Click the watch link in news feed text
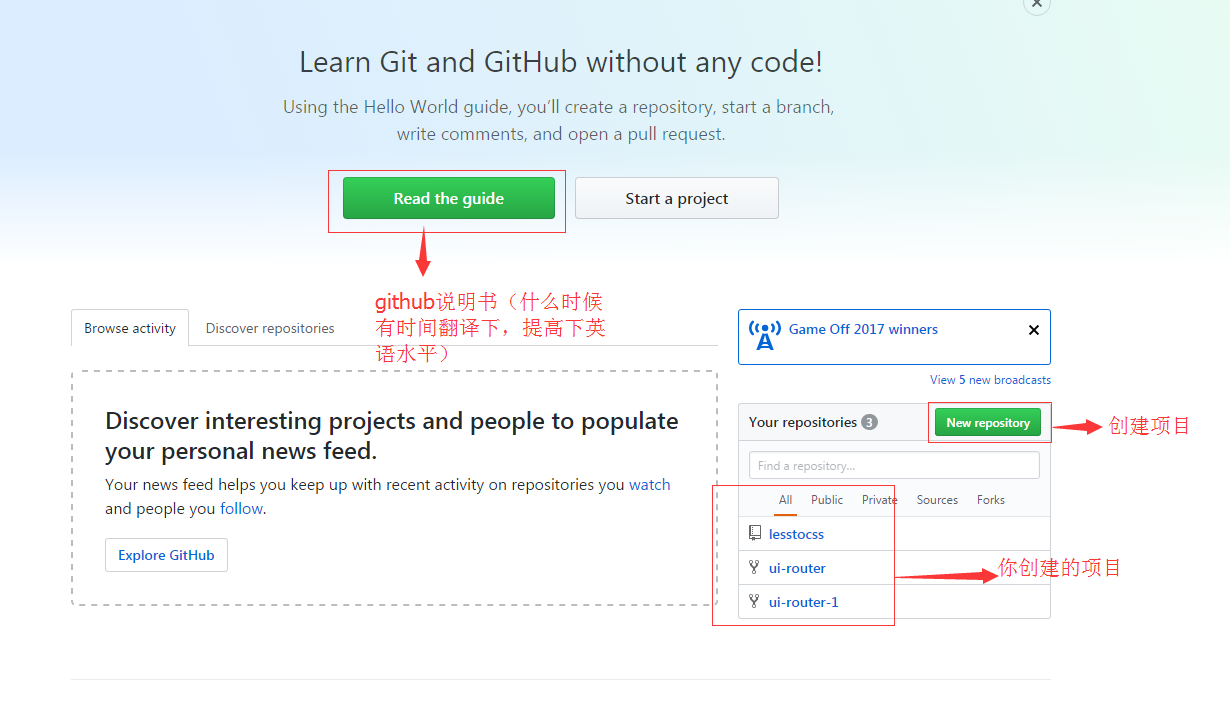 649,485
